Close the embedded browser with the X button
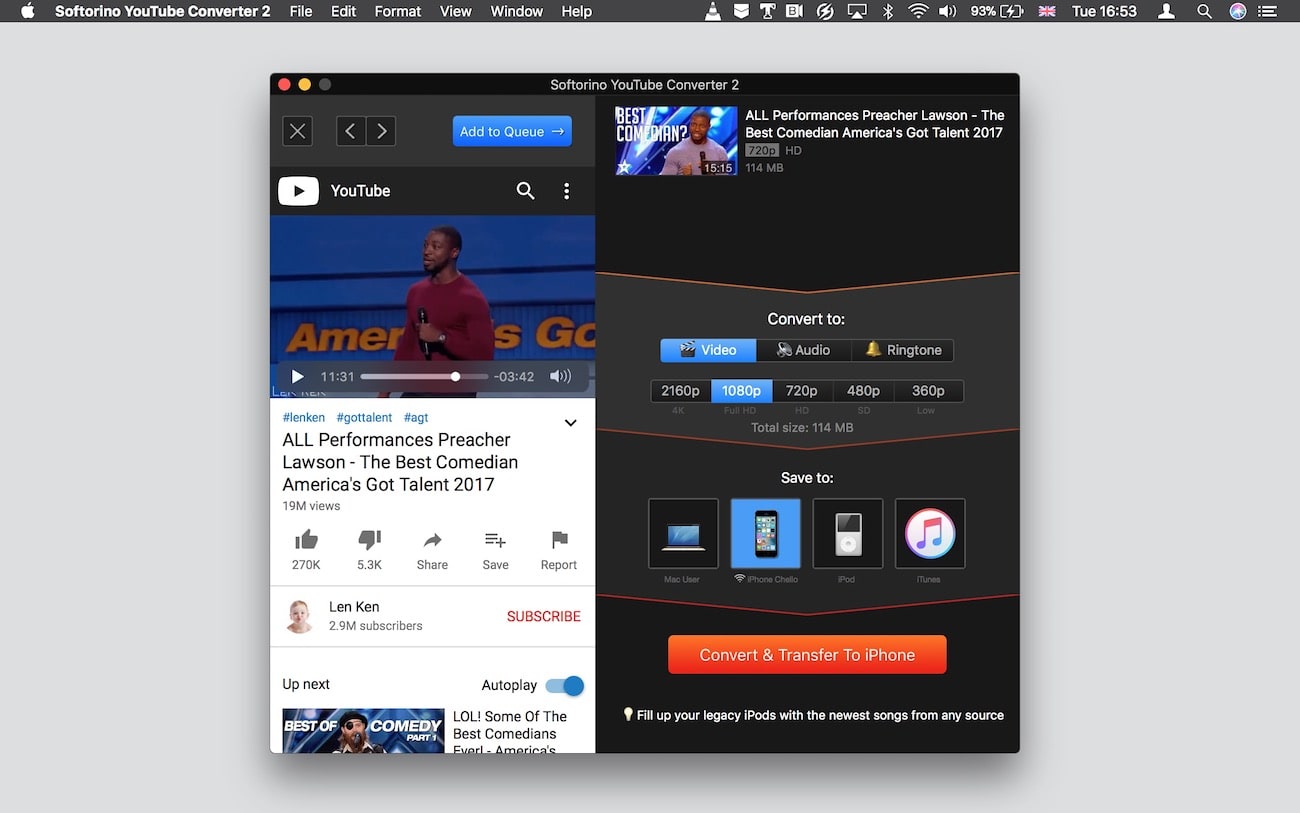 pyautogui.click(x=298, y=131)
